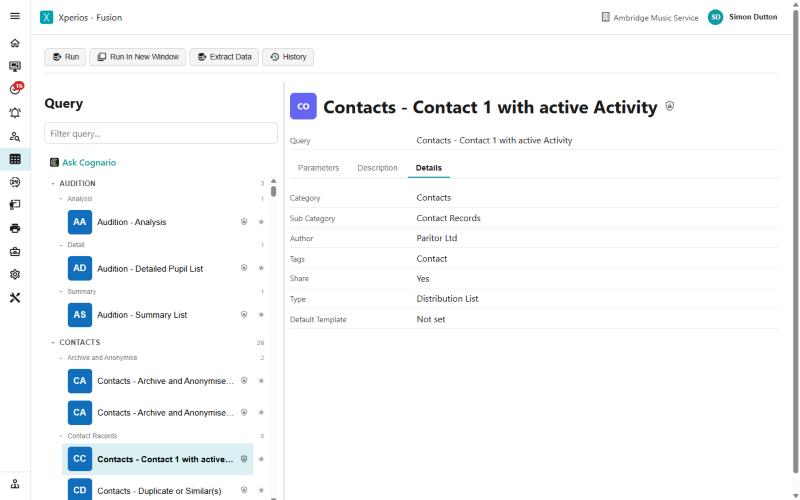Viewport: 800px width, 500px height.
Task: Open the monitor dashboard sidebar icon
Action: [x=15, y=66]
